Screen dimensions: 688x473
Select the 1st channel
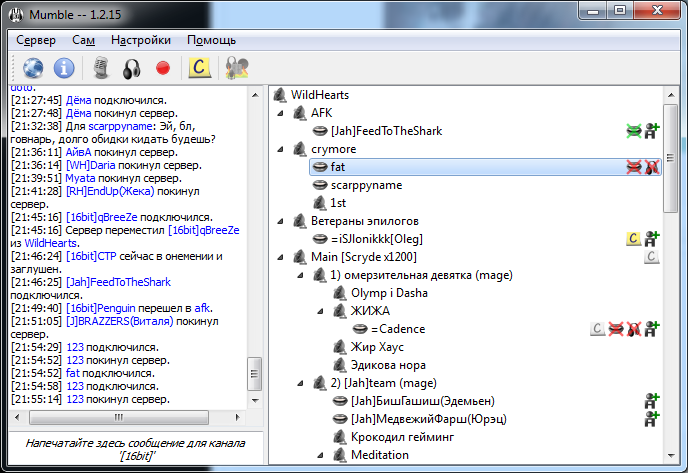coord(338,203)
